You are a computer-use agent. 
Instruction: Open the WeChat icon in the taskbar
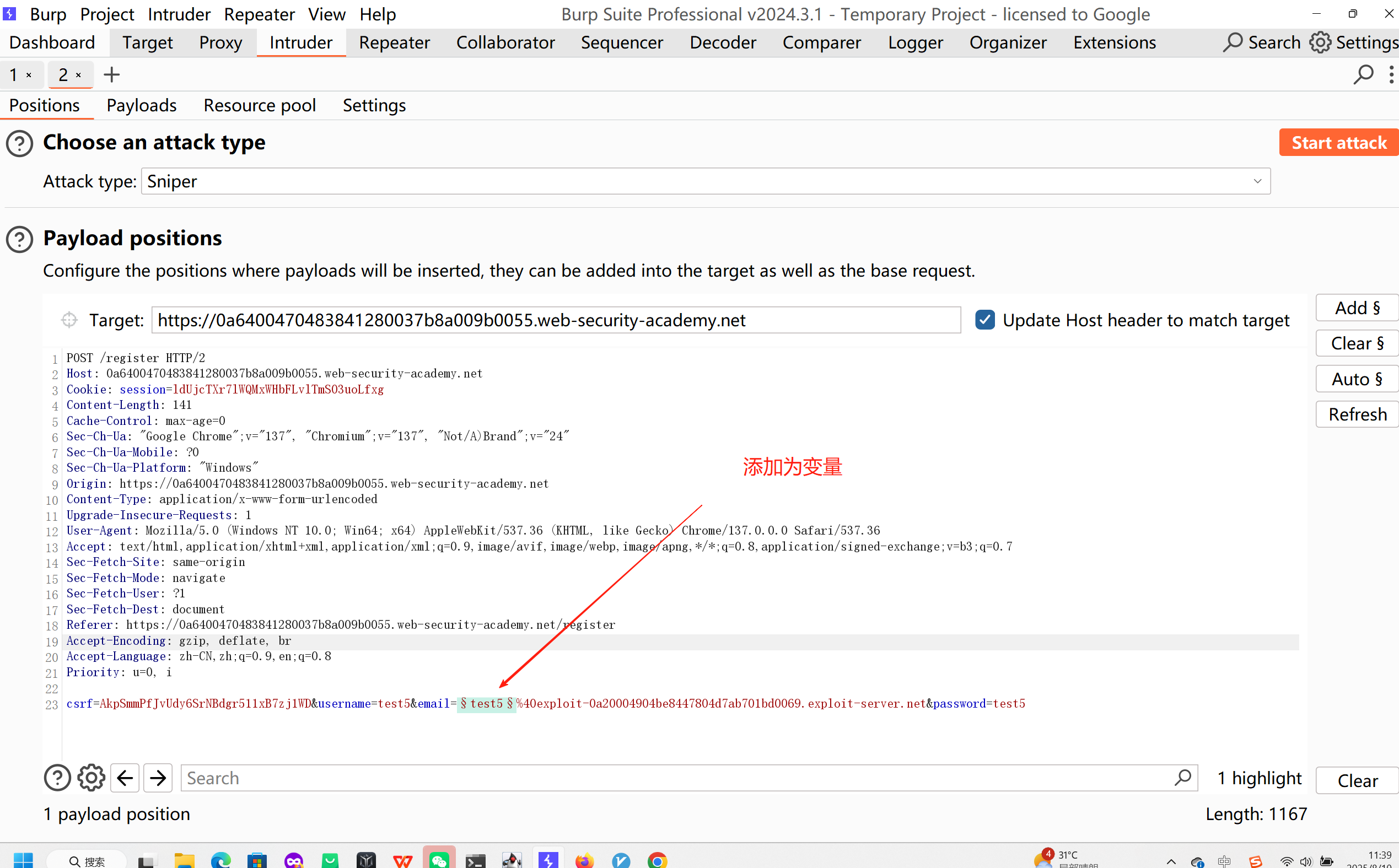[439, 859]
